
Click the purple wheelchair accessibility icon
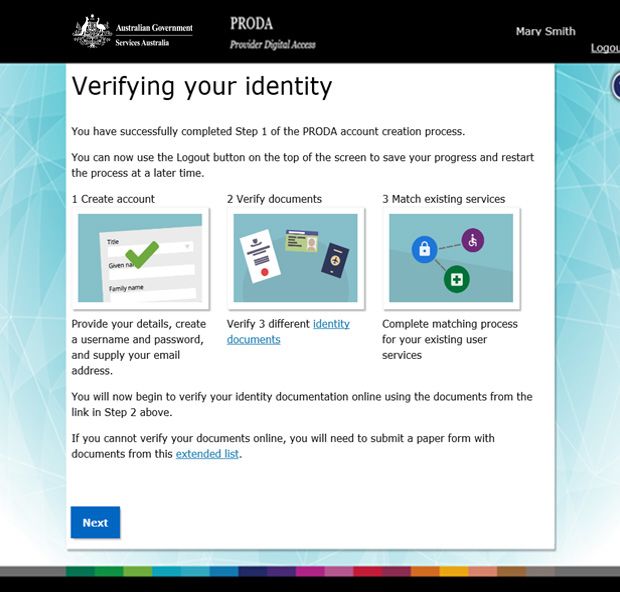pos(473,240)
